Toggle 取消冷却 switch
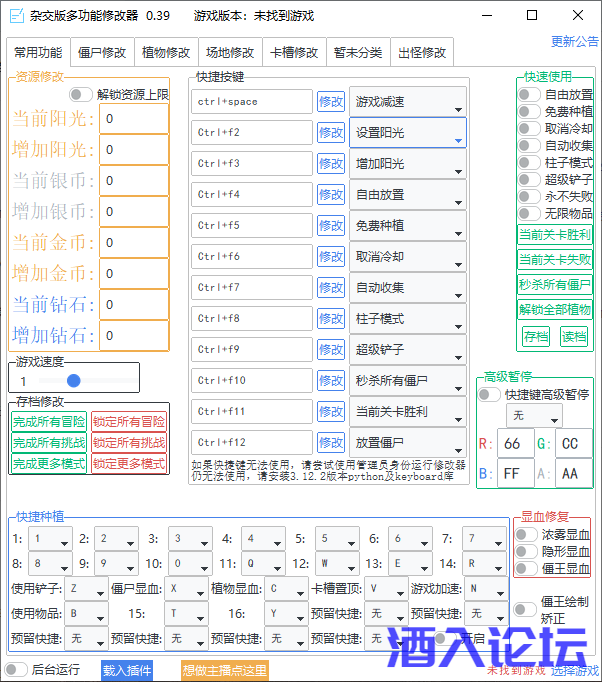Screen dimensions: 602x682 [529, 128]
